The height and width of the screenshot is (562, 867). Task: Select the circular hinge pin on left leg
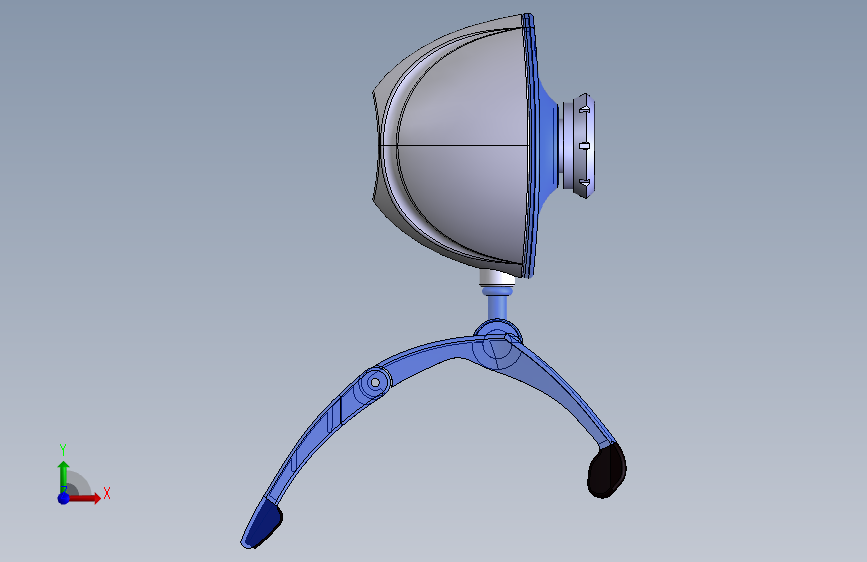pos(375,382)
